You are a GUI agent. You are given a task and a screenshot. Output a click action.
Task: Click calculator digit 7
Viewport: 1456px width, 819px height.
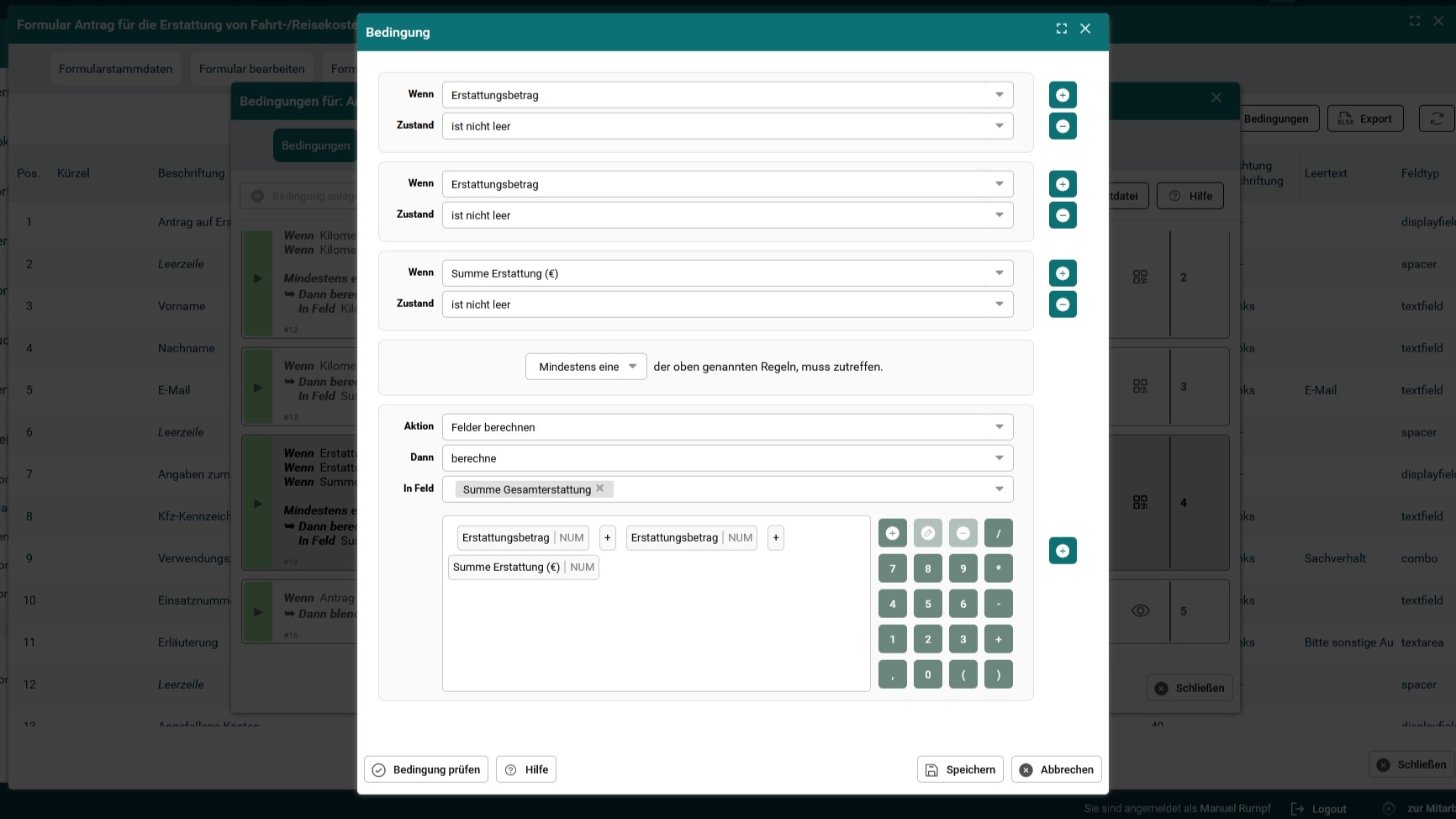[893, 568]
